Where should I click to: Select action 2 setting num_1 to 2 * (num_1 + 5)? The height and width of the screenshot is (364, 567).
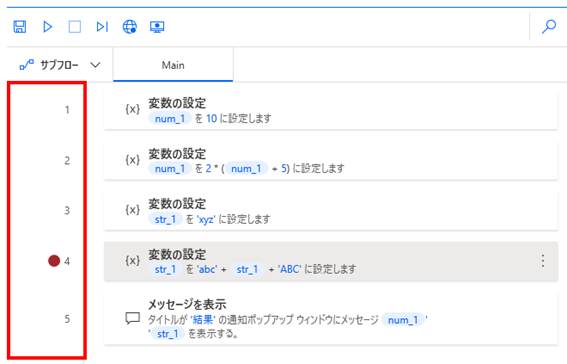331,160
